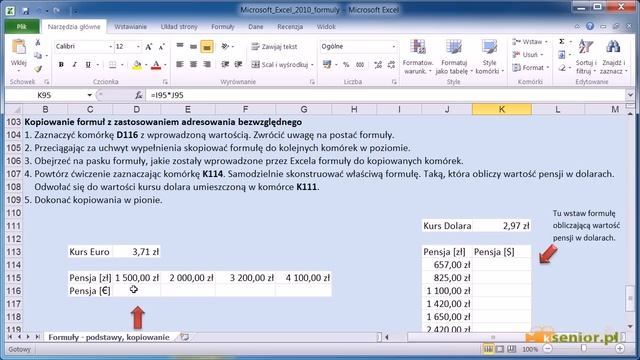Click the AutoSum sigma icon

point(562,42)
